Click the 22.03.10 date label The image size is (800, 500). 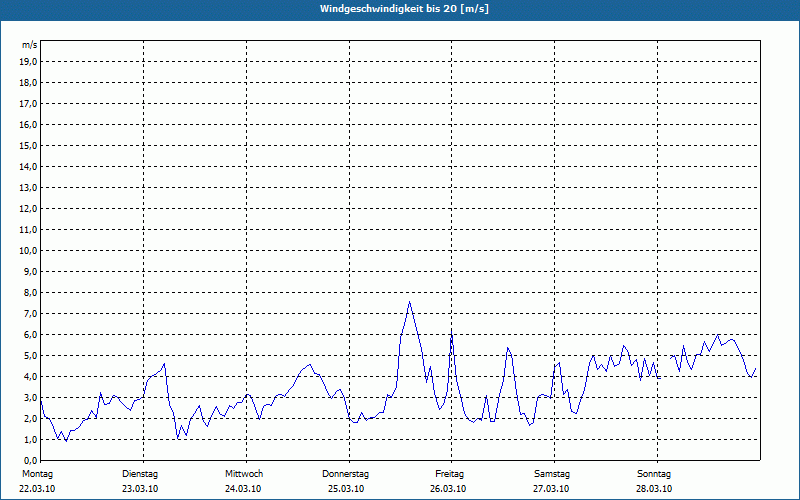tap(37, 489)
